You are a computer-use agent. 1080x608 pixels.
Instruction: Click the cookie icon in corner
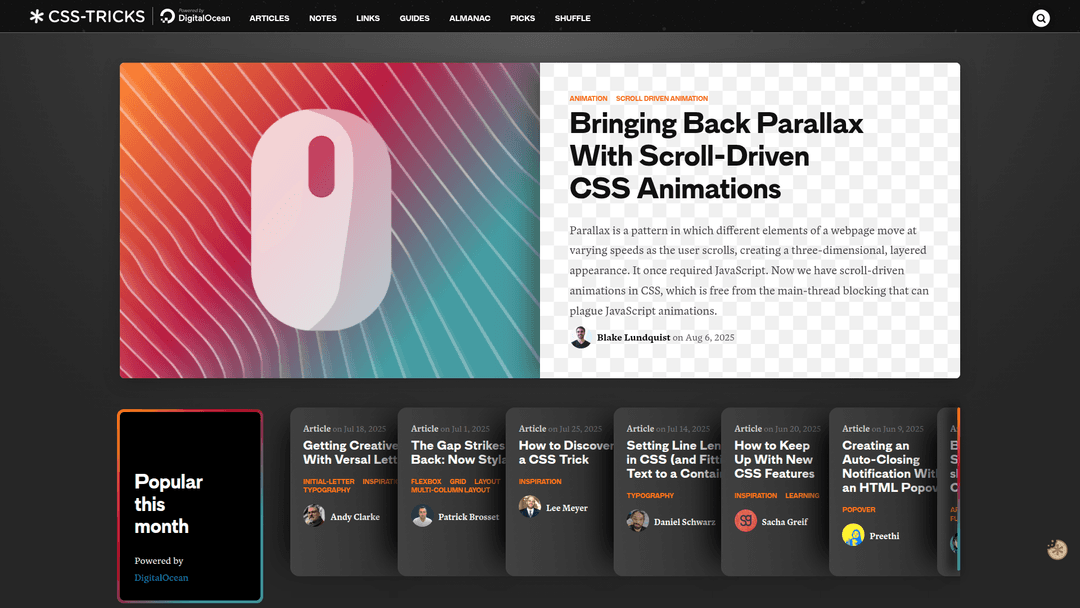1057,549
